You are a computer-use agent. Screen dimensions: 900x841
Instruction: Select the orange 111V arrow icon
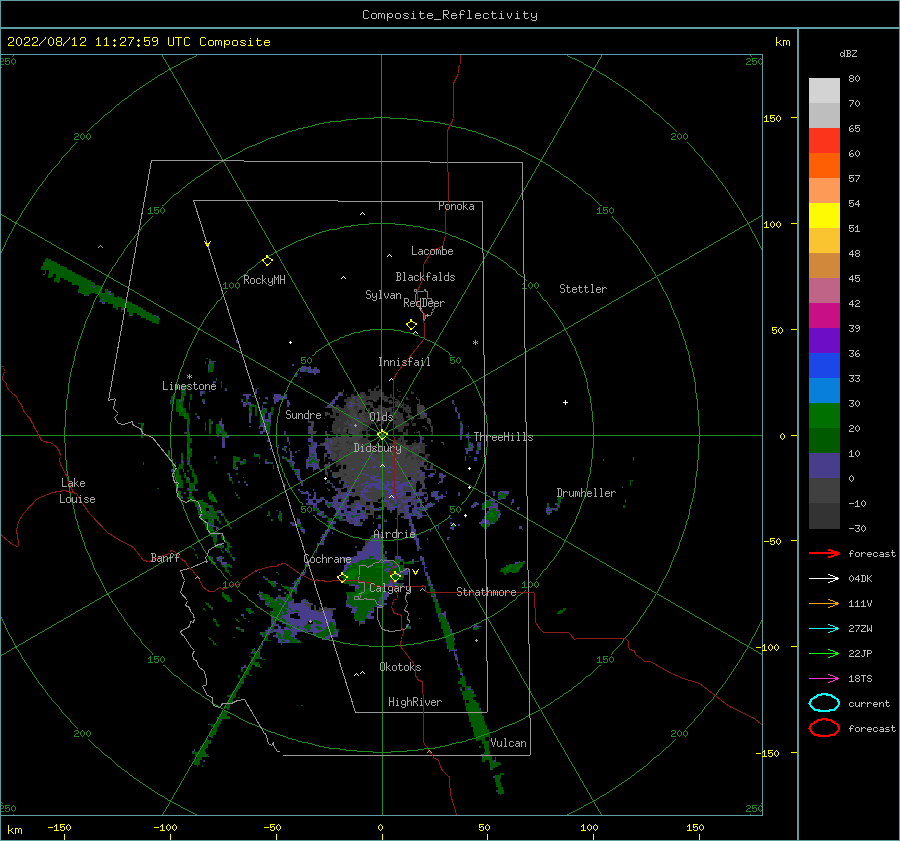(x=824, y=603)
